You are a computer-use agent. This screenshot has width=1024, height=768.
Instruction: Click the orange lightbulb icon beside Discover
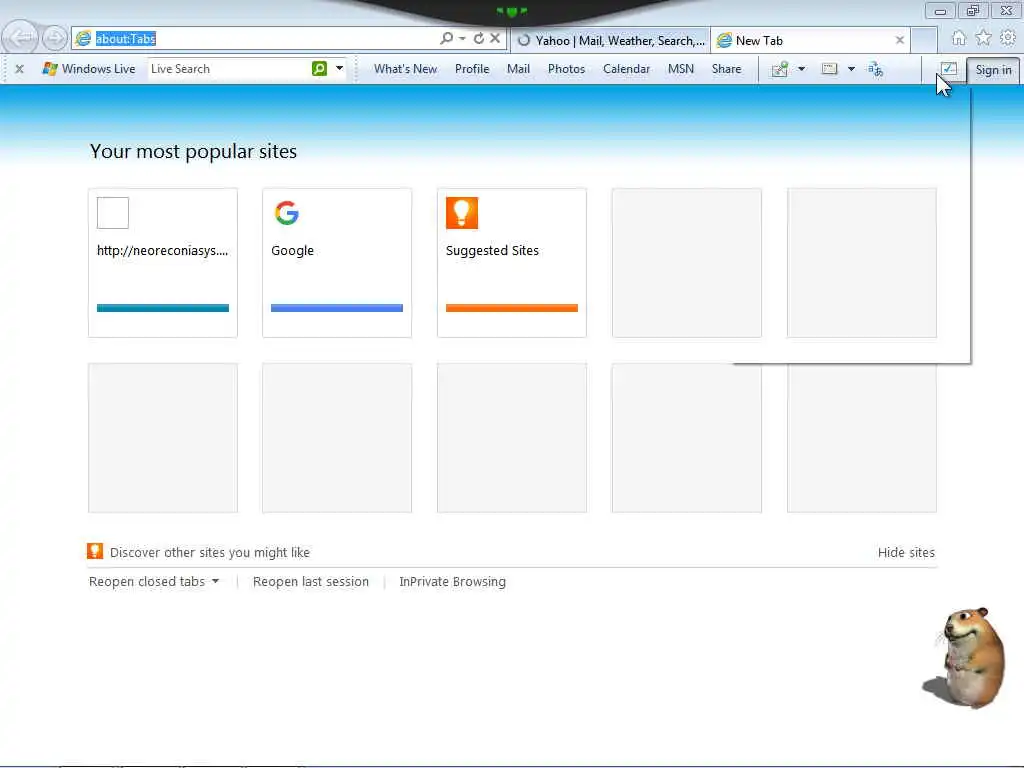point(95,551)
